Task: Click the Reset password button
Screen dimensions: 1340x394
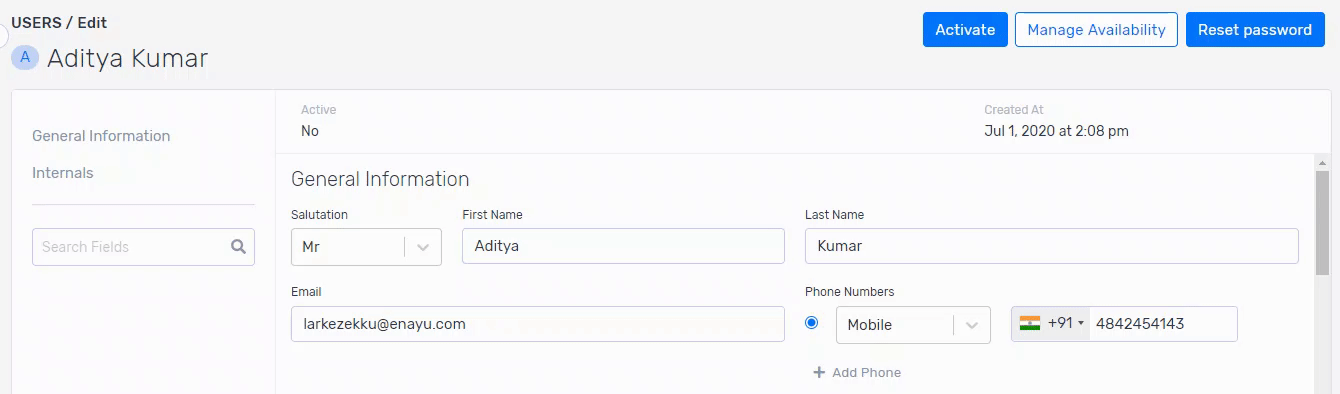Action: tap(1255, 30)
